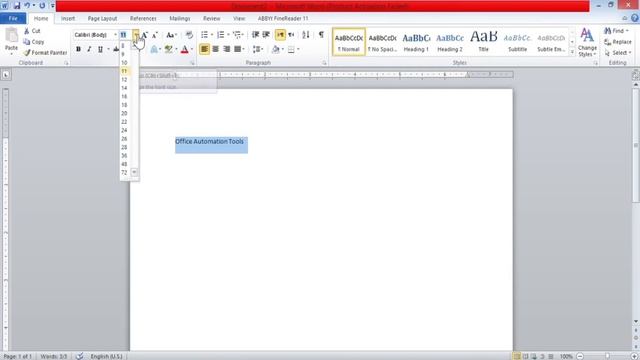Click the Grow Font icon
Viewport: 640px width, 360px height.
(x=145, y=35)
